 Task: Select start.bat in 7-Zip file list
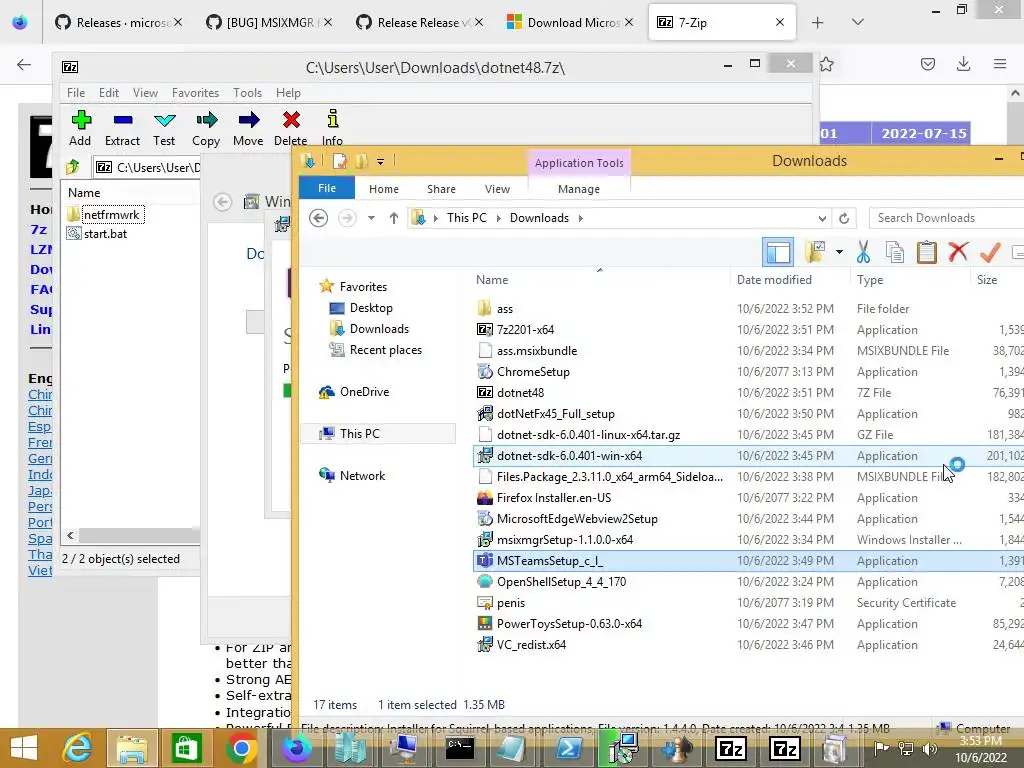pos(105,233)
